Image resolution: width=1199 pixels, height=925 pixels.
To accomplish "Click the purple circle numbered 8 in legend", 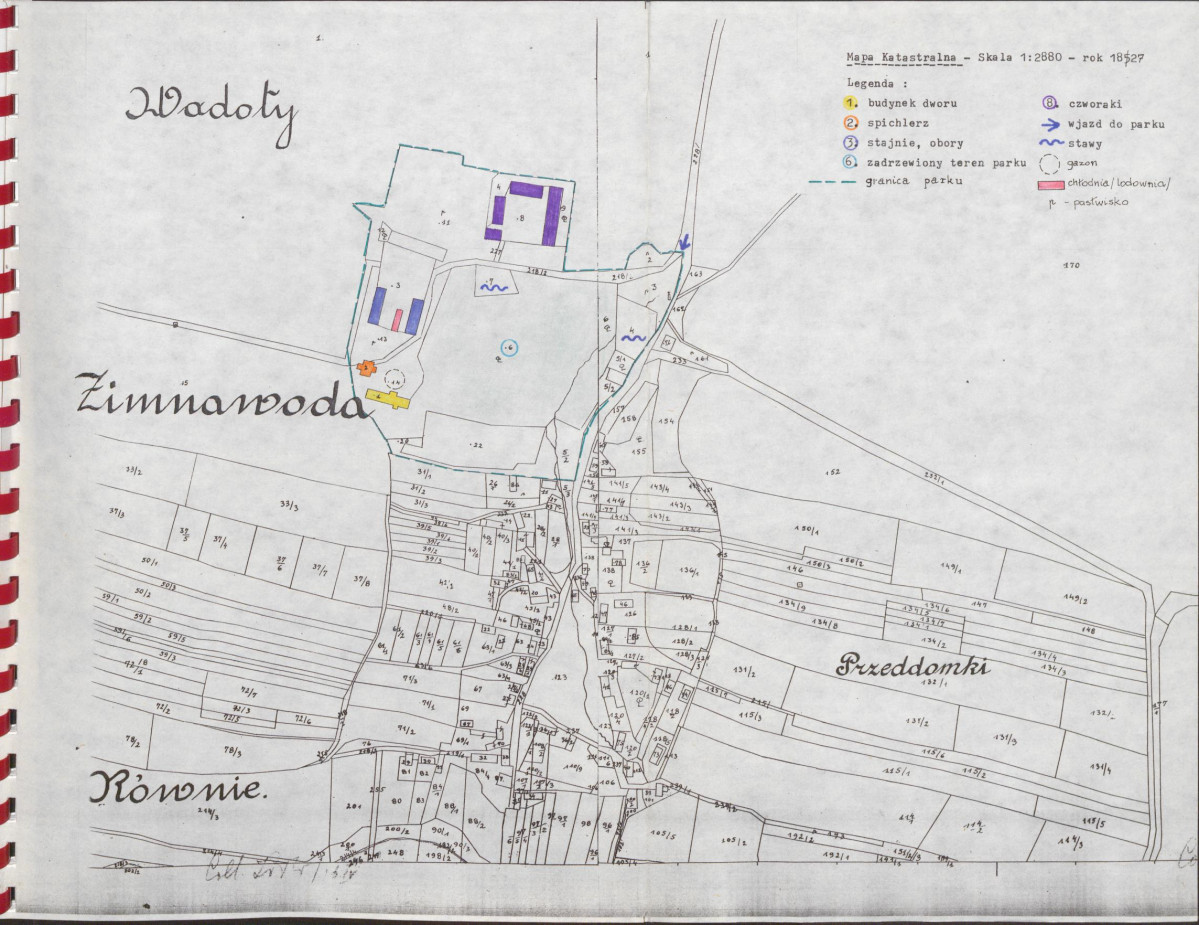I will click(1051, 104).
